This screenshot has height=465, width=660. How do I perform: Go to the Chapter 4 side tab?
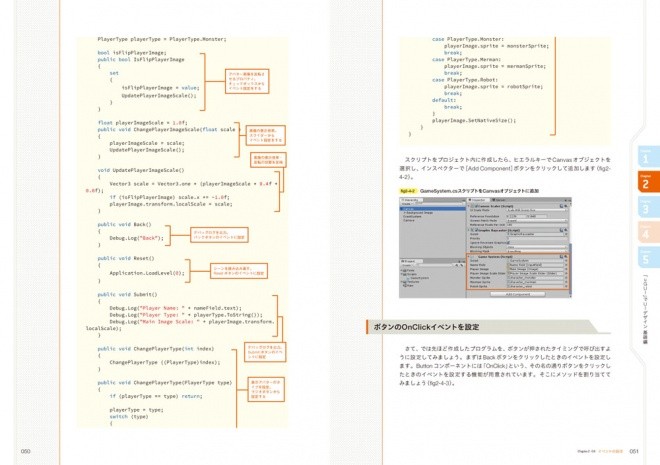click(x=649, y=232)
